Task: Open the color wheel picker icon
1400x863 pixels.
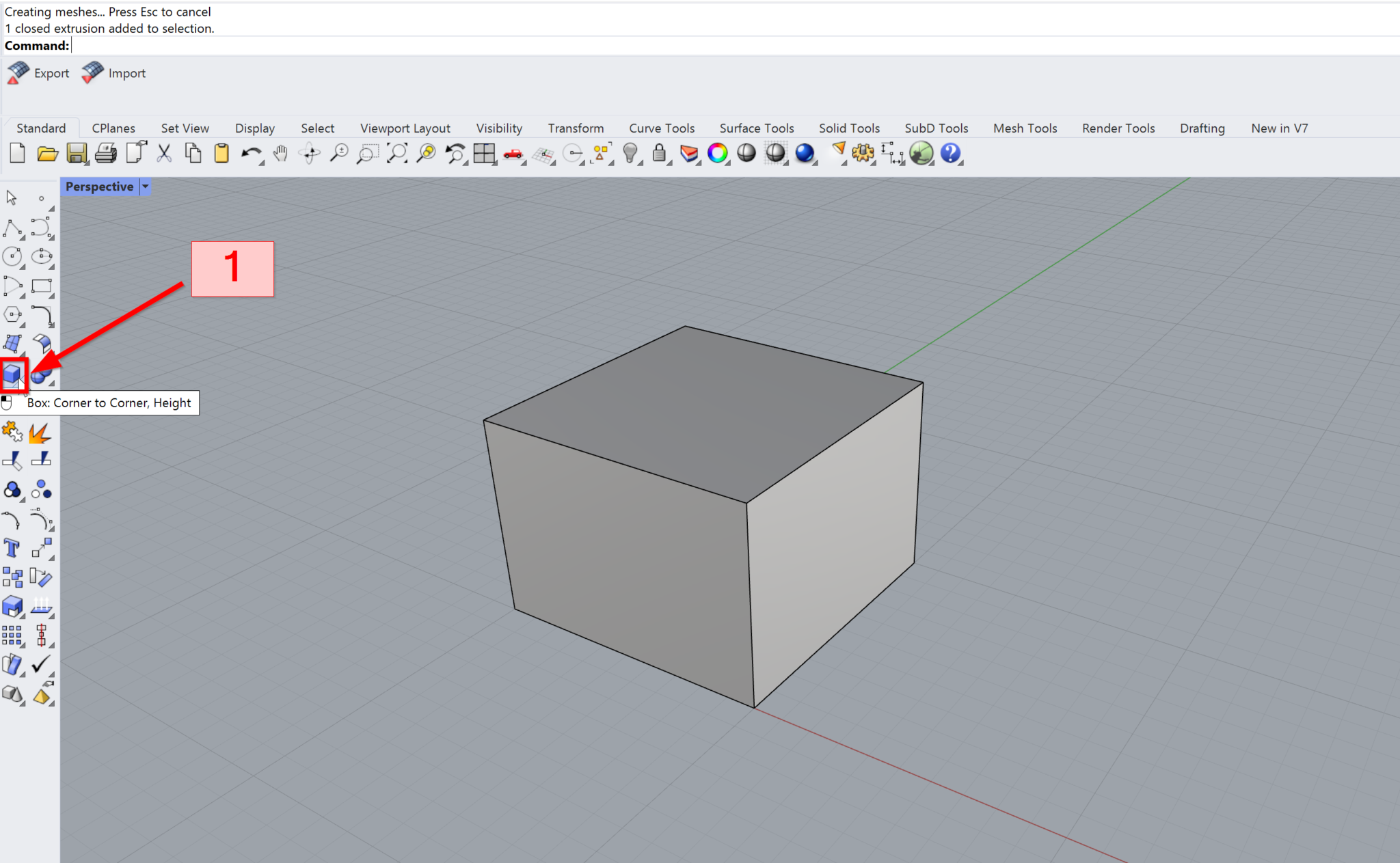Action: 718,153
